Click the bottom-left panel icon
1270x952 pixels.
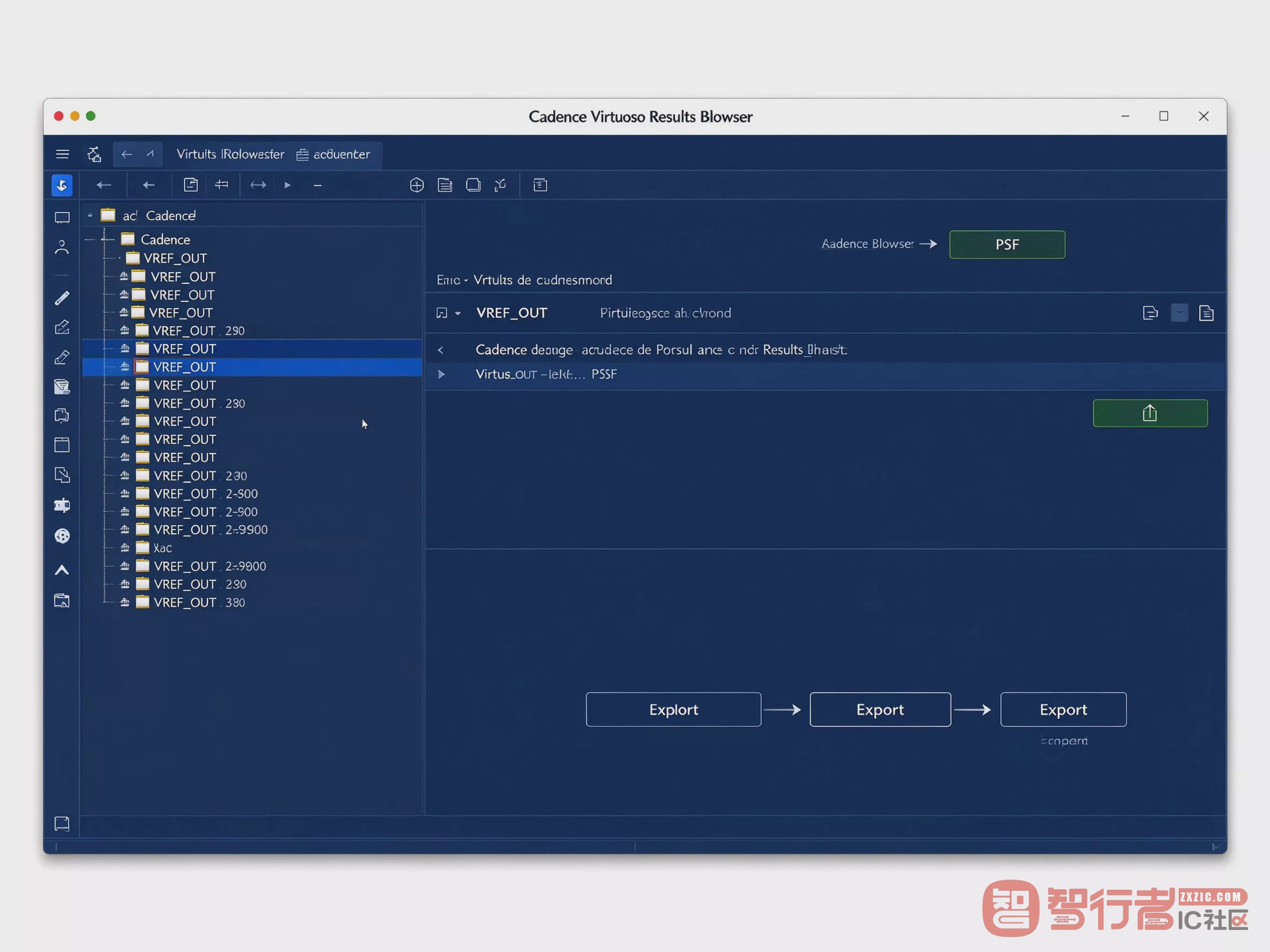62,824
